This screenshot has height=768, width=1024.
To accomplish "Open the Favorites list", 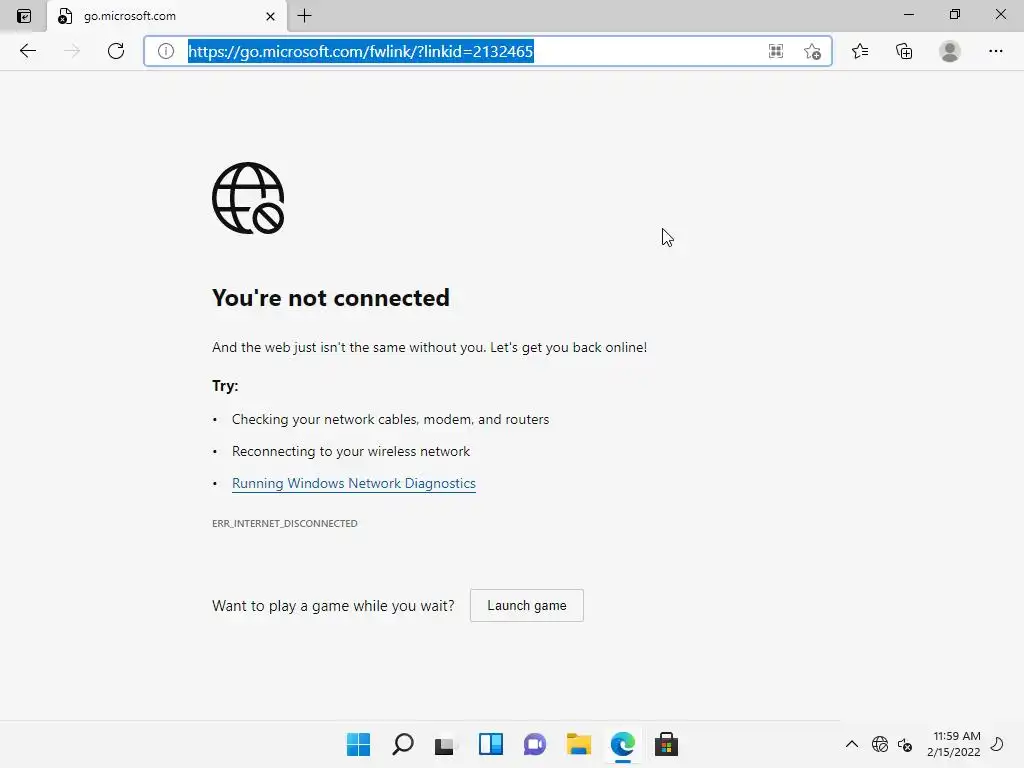I will tap(859, 51).
